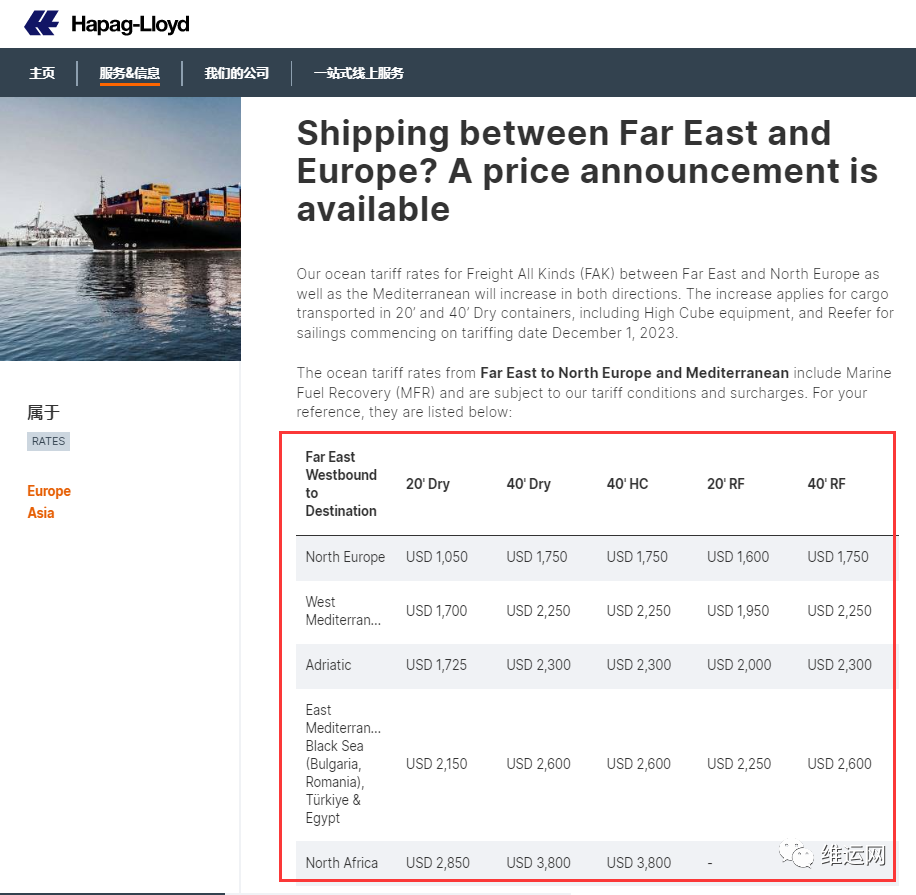This screenshot has width=916, height=895.
Task: Click the truncated West Mediterranean cell
Action: click(343, 611)
